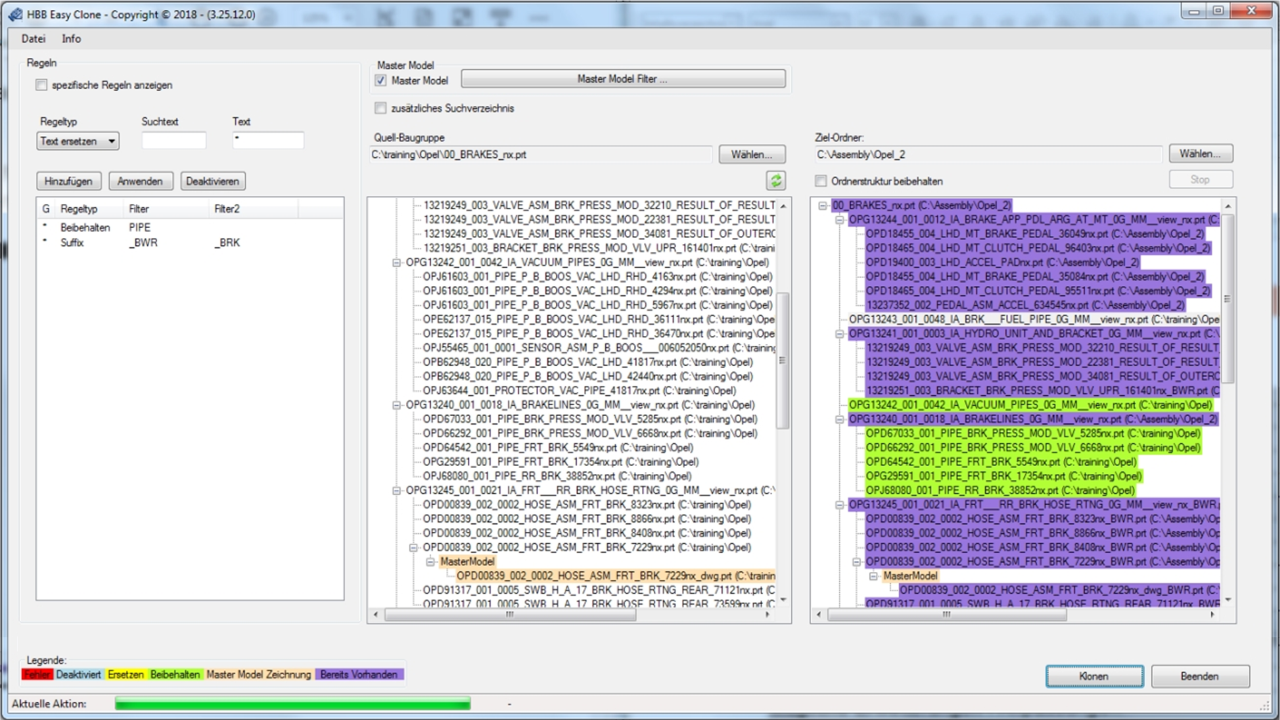
Task: Select OPG13243 FUEL_PIPE node in target tree
Action: coord(1034,319)
